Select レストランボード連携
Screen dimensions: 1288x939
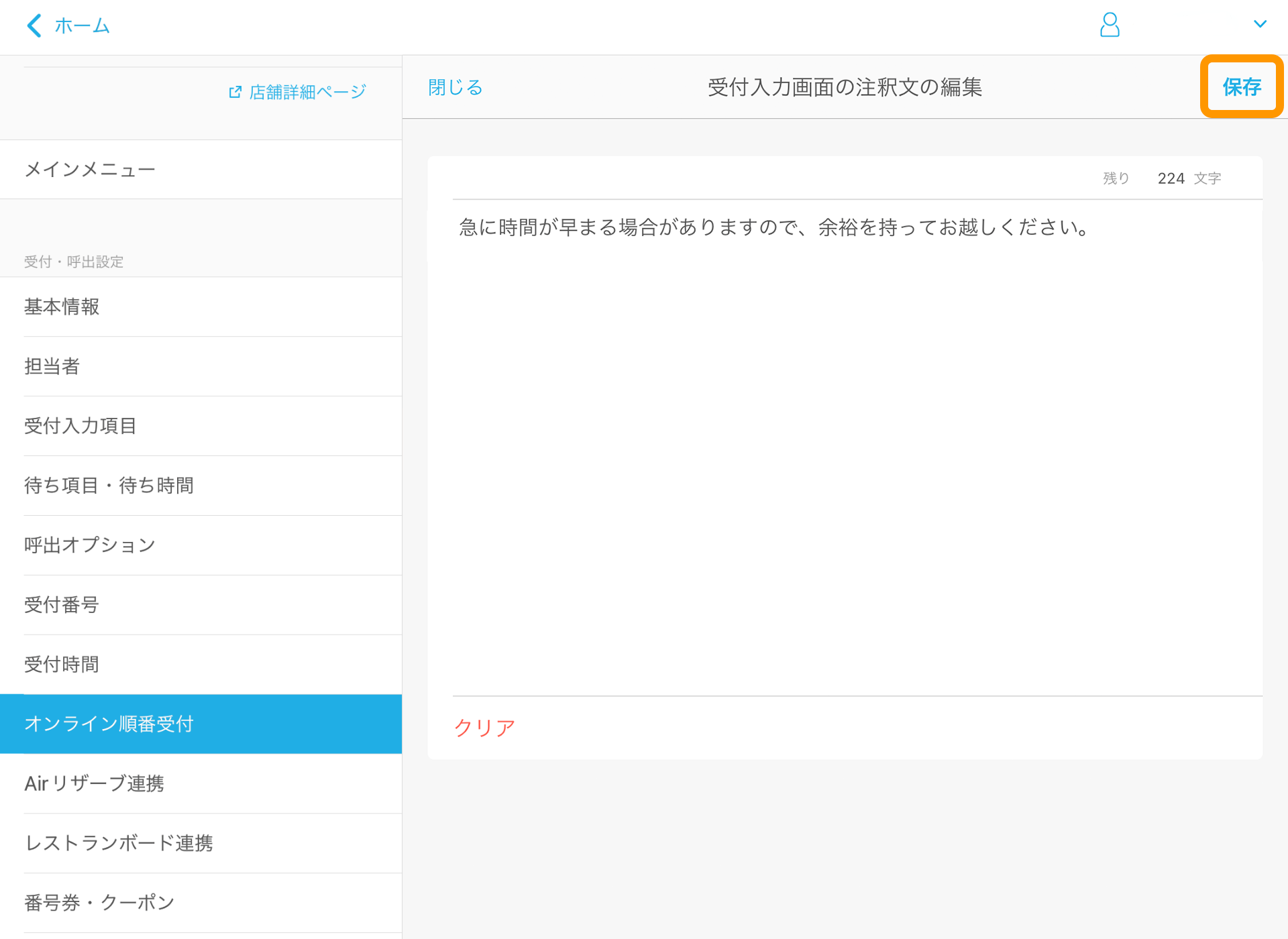pos(119,843)
